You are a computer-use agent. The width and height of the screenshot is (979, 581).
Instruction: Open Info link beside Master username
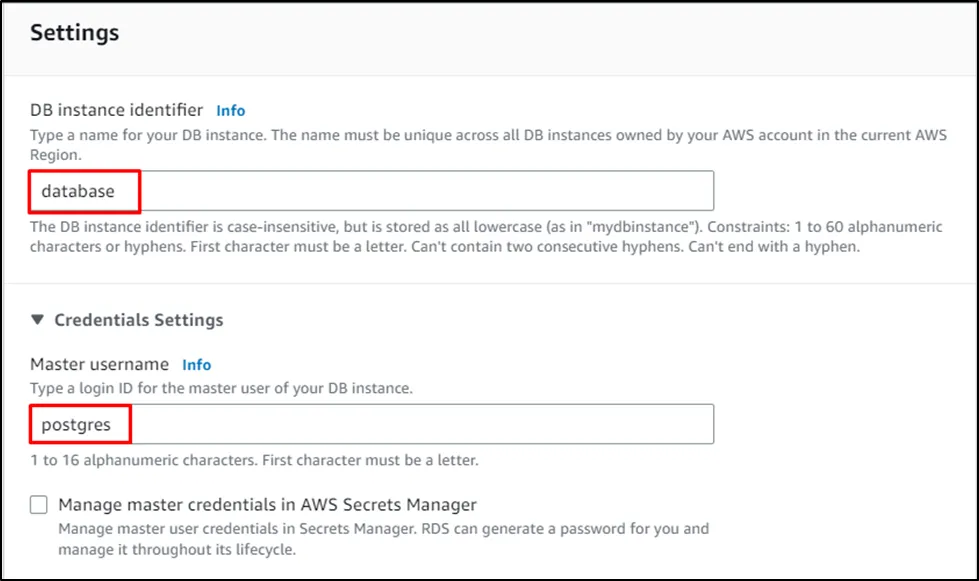click(196, 365)
